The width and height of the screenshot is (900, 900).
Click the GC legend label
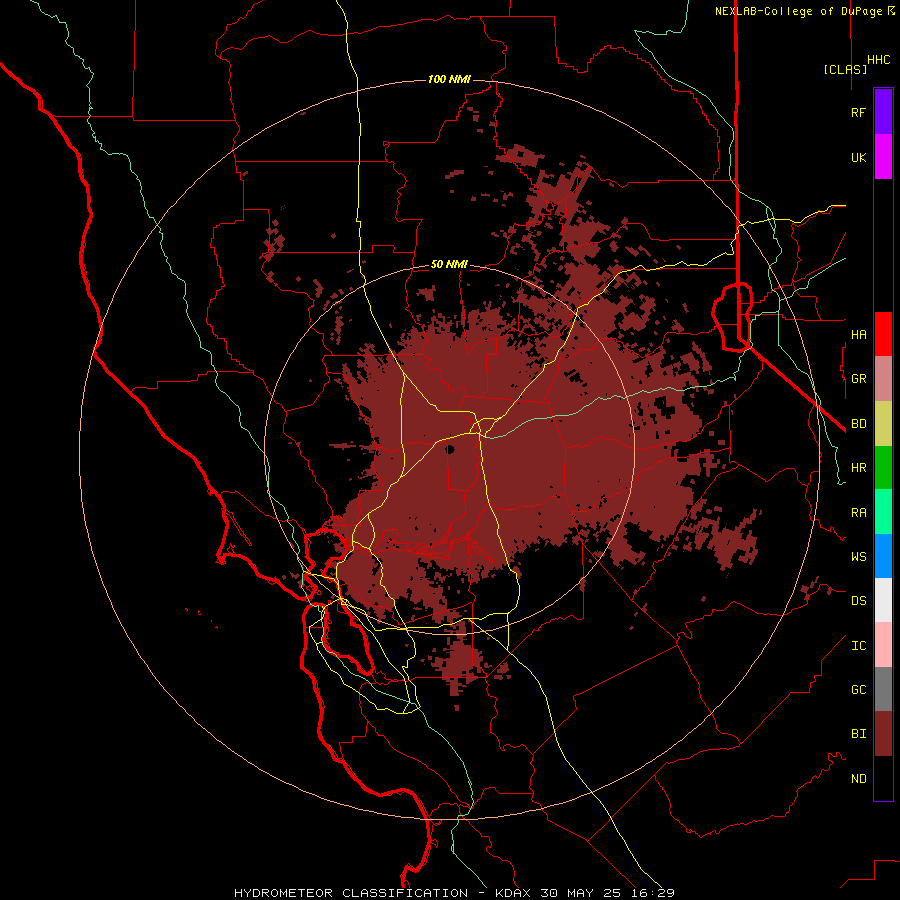click(859, 689)
